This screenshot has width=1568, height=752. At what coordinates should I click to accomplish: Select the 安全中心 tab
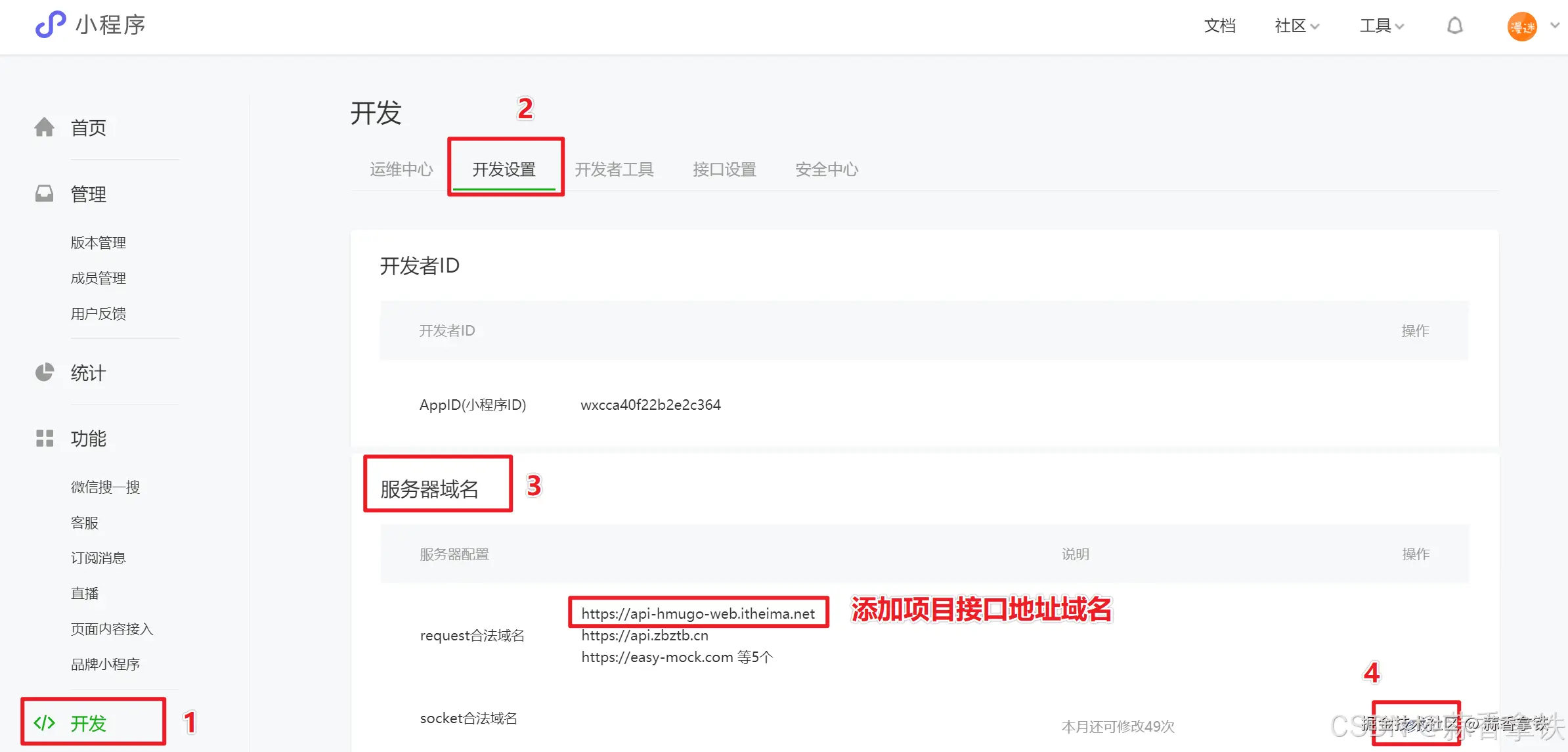click(826, 169)
